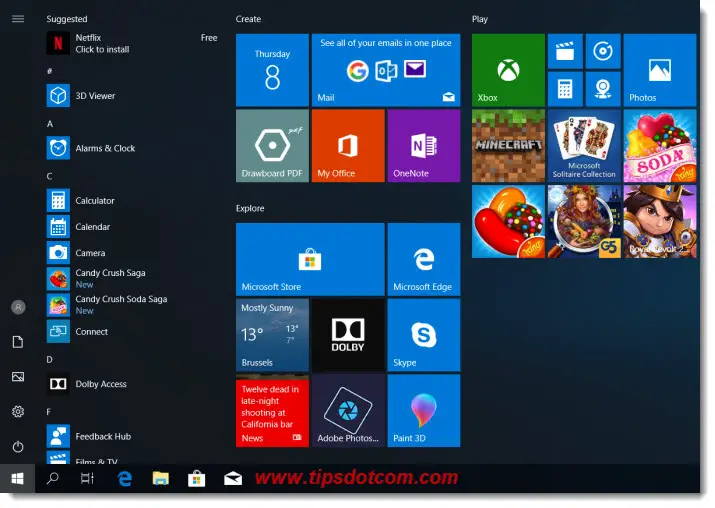Open the Microsoft Edge tile

coord(424,259)
